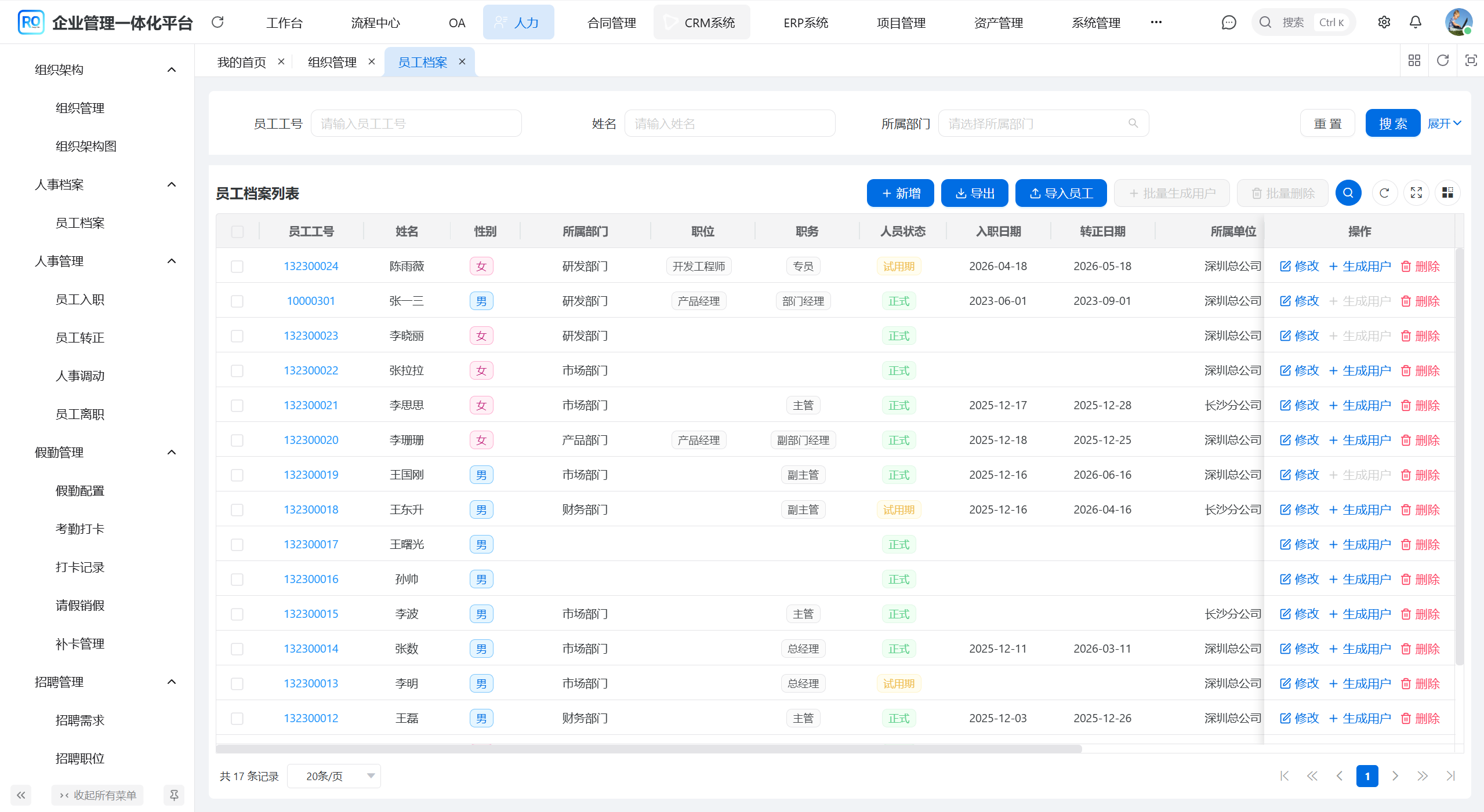This screenshot has width=1484, height=812.
Task: Collapse sidebar with double-left arrow icon
Action: 21,795
